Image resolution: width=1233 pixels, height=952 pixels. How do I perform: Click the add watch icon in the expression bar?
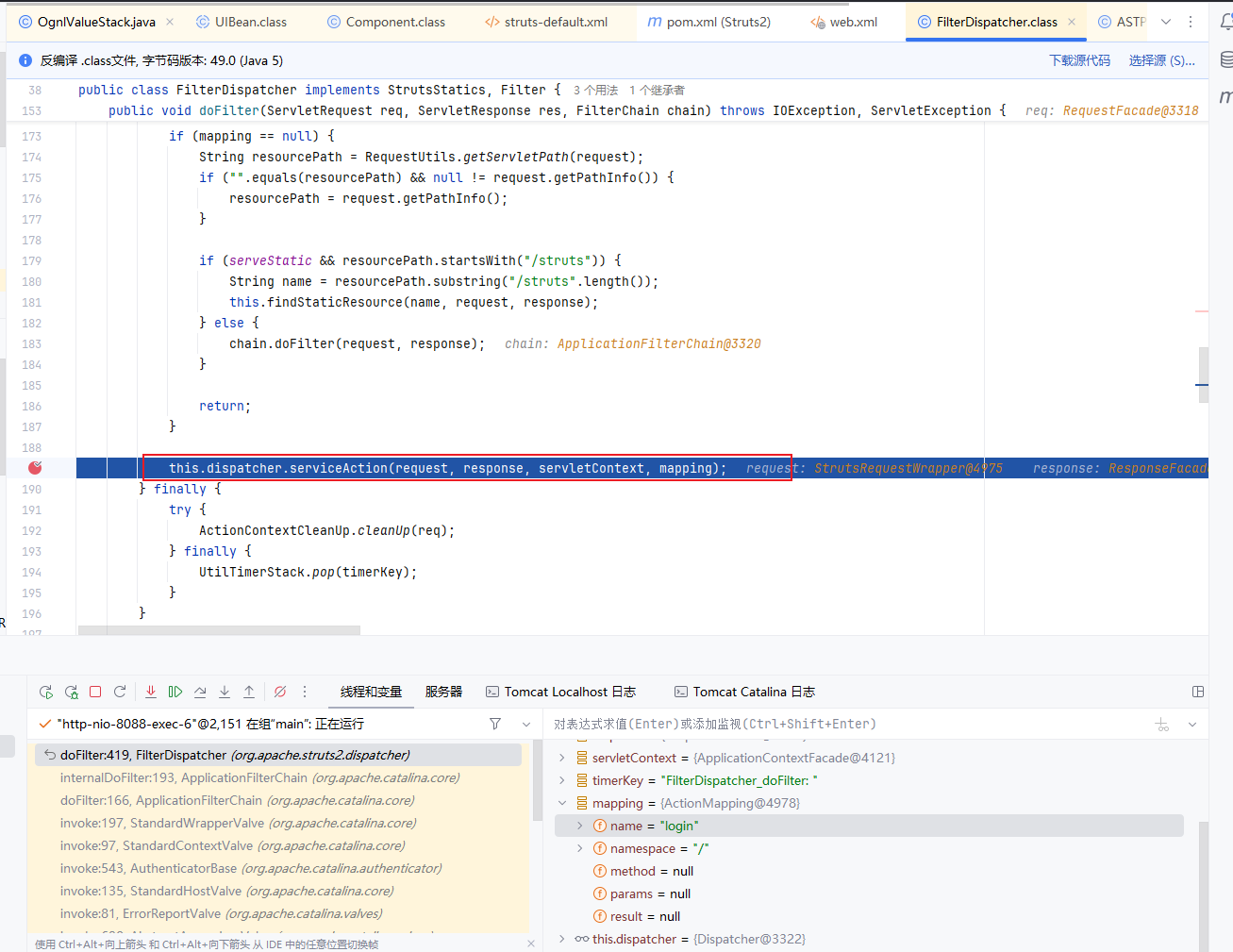click(1162, 724)
